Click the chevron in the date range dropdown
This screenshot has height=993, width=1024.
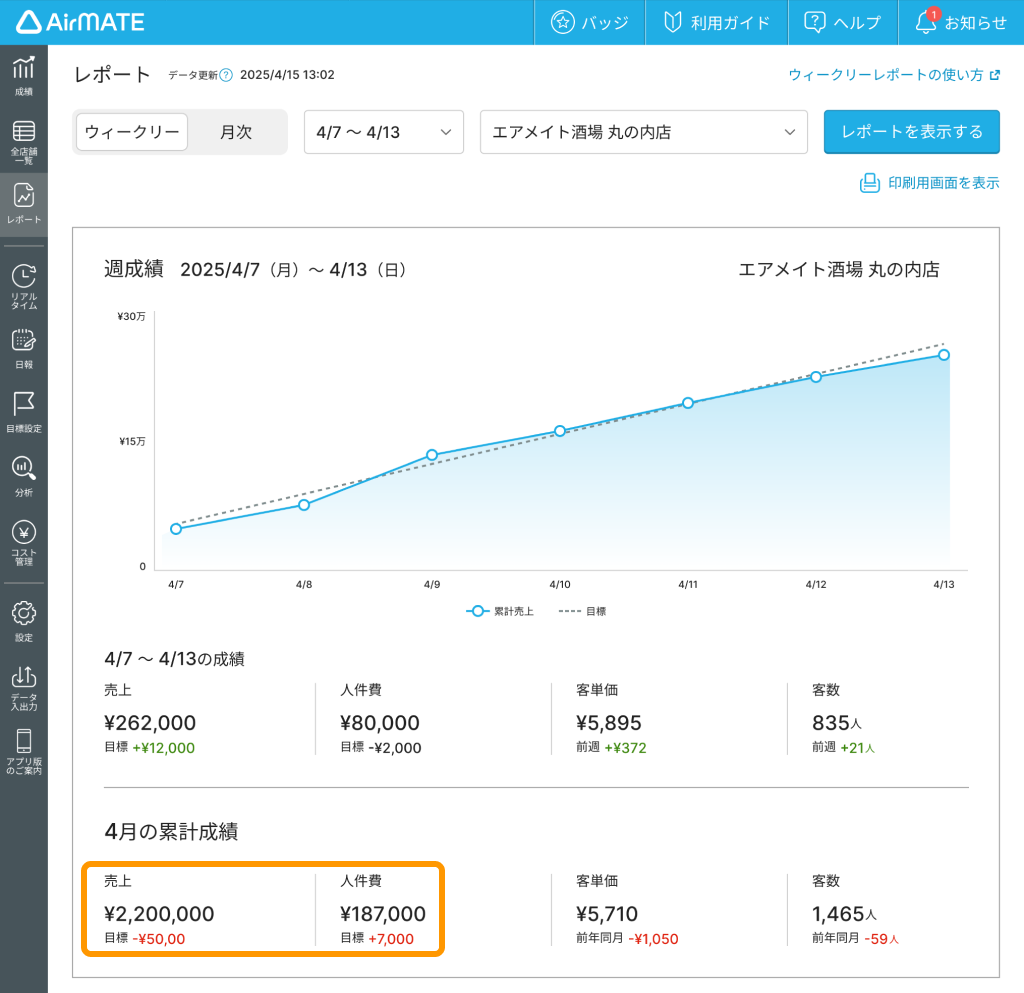pyautogui.click(x=446, y=132)
